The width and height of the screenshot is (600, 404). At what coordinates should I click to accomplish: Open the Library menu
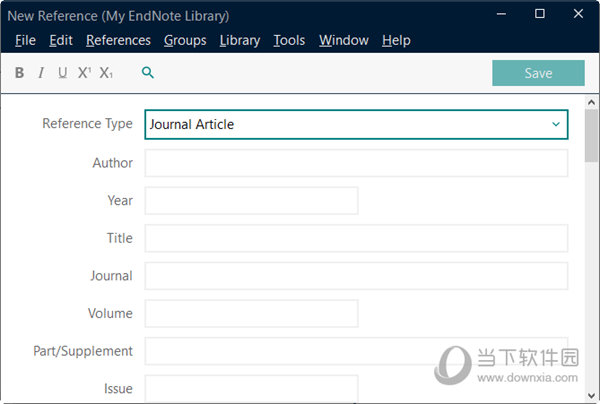[240, 40]
